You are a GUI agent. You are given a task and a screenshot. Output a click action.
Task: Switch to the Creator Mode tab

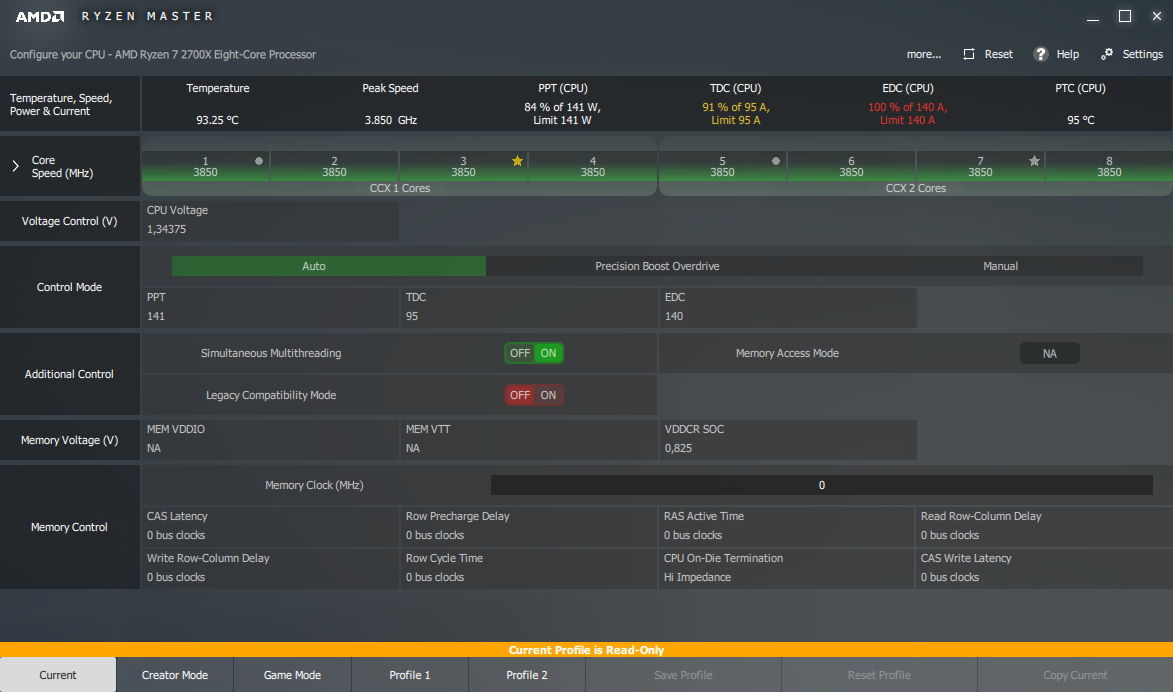[175, 675]
